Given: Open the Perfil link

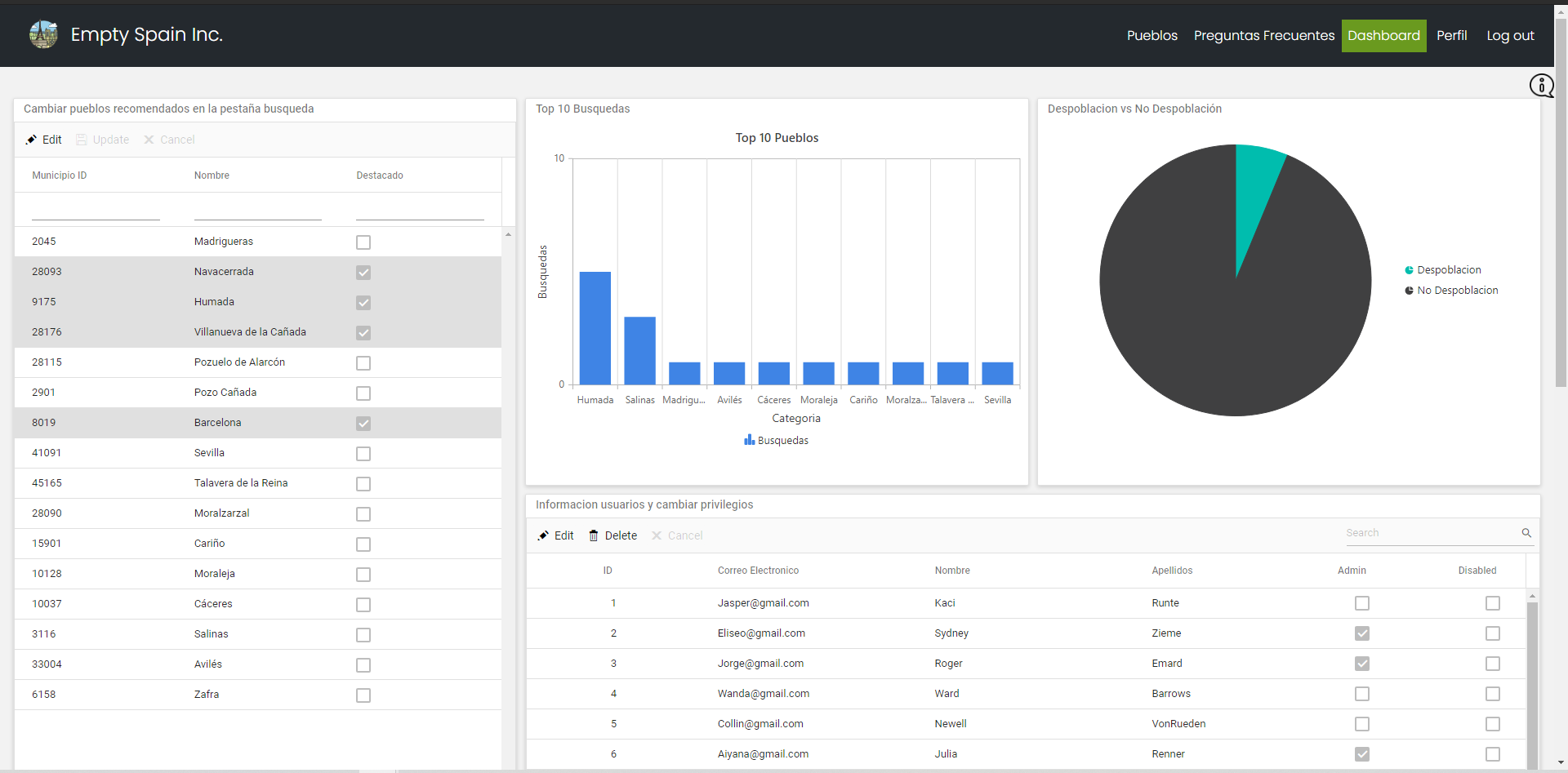Looking at the screenshot, I should click(1452, 36).
